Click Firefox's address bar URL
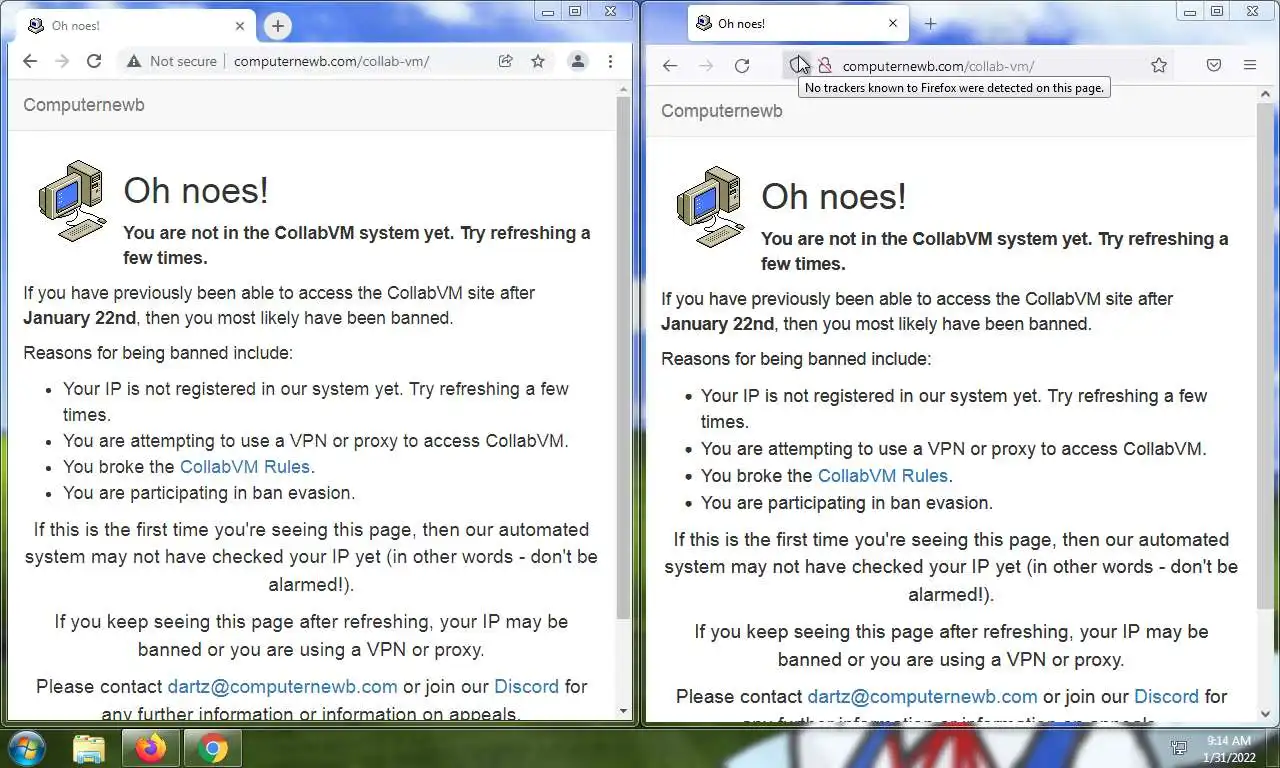This screenshot has height=768, width=1280. pos(938,66)
